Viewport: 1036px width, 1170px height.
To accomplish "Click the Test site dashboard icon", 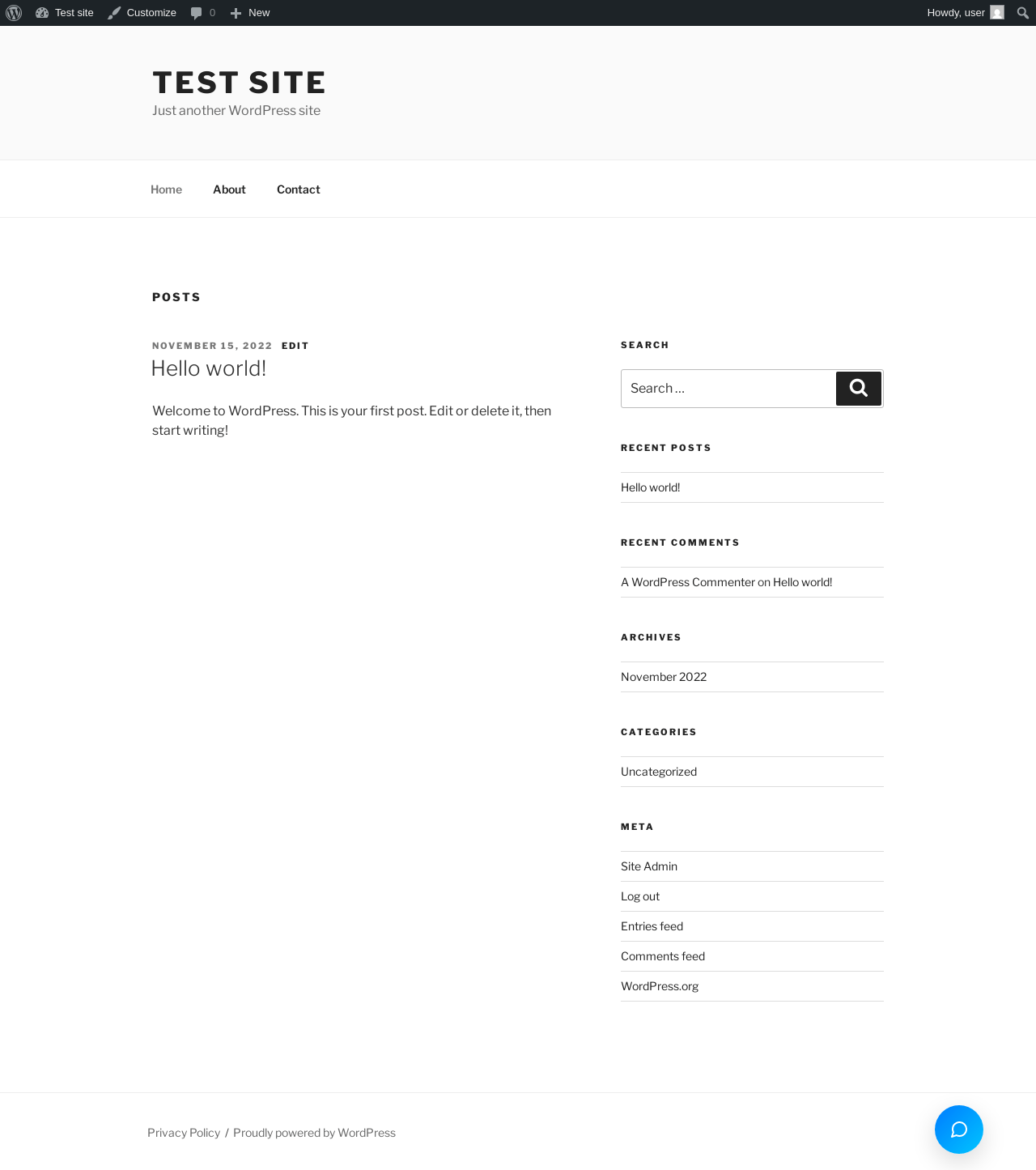I will point(42,13).
